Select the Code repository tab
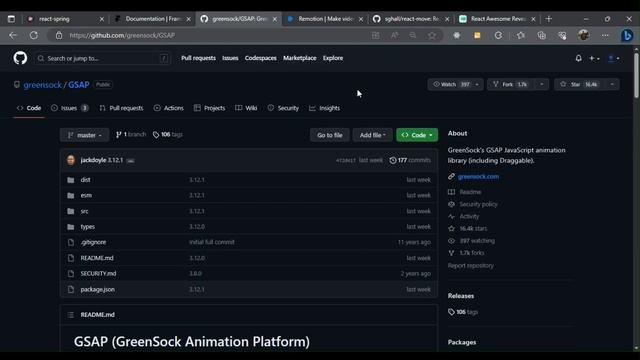Viewport: 640px width, 360px height. click(29, 108)
